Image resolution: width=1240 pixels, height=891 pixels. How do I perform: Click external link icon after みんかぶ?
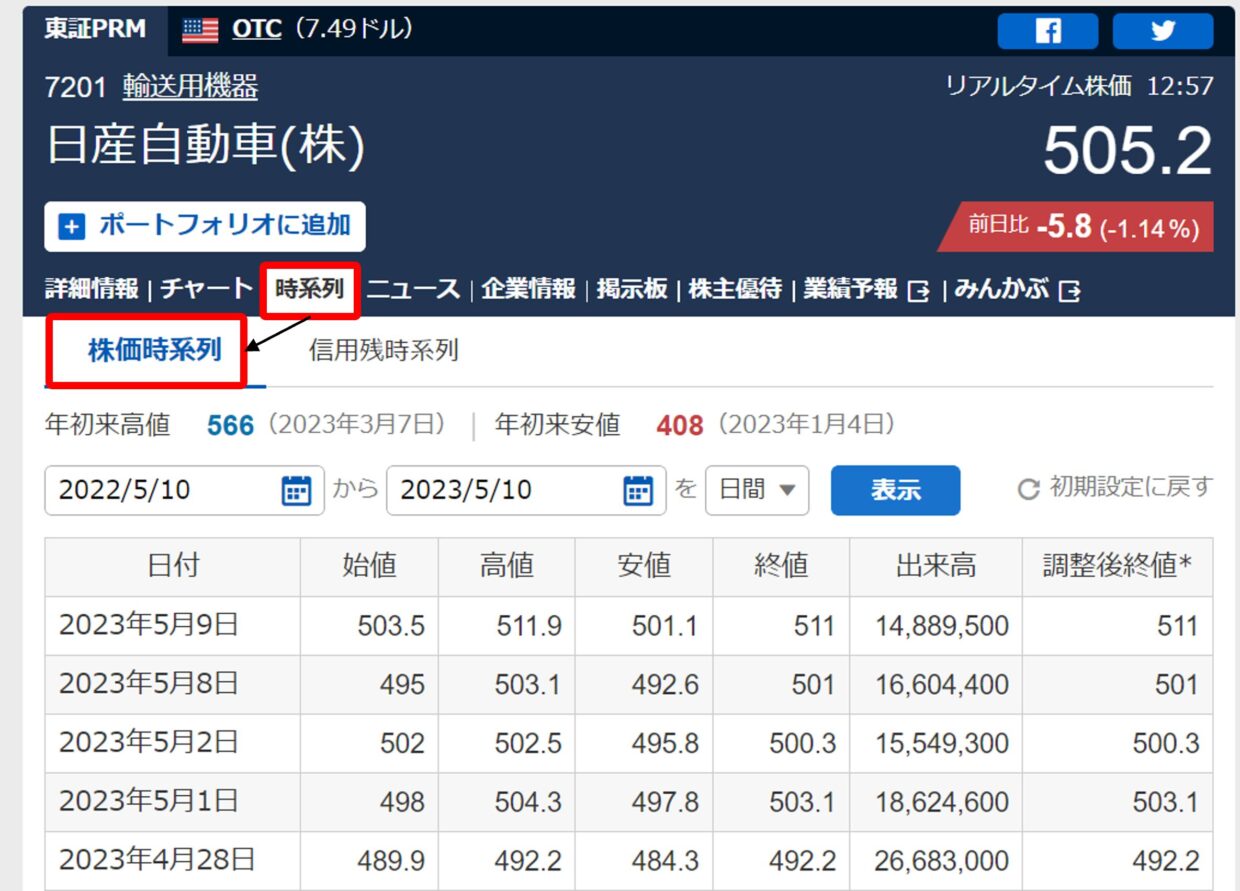click(1069, 291)
